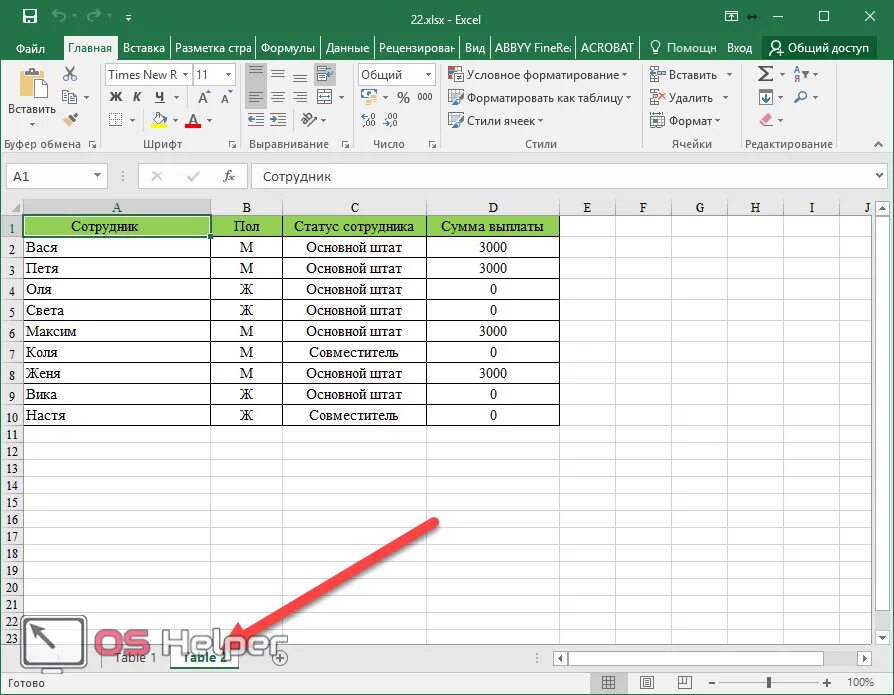Toggle middle vertical alignment

coord(278,74)
